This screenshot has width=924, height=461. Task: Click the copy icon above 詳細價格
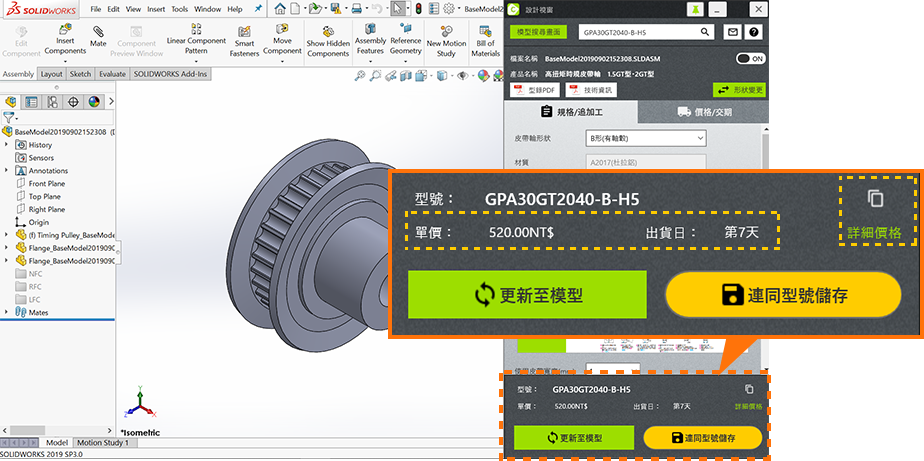[x=875, y=198]
